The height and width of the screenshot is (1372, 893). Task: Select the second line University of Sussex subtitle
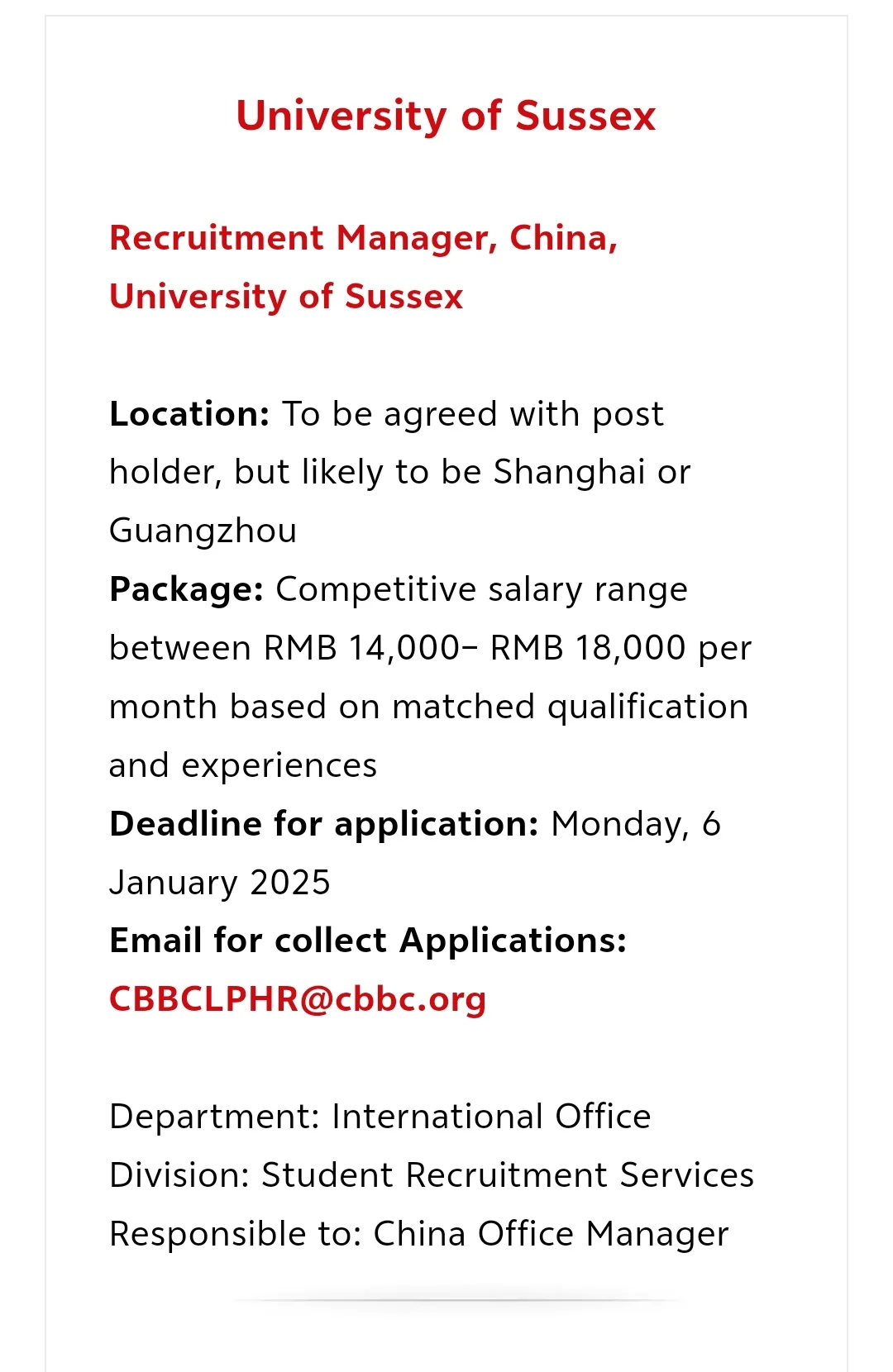tap(286, 297)
